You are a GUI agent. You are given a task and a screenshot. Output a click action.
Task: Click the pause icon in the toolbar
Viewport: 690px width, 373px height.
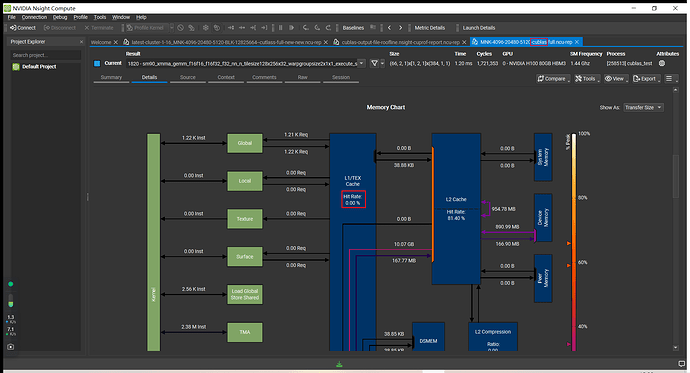280,28
